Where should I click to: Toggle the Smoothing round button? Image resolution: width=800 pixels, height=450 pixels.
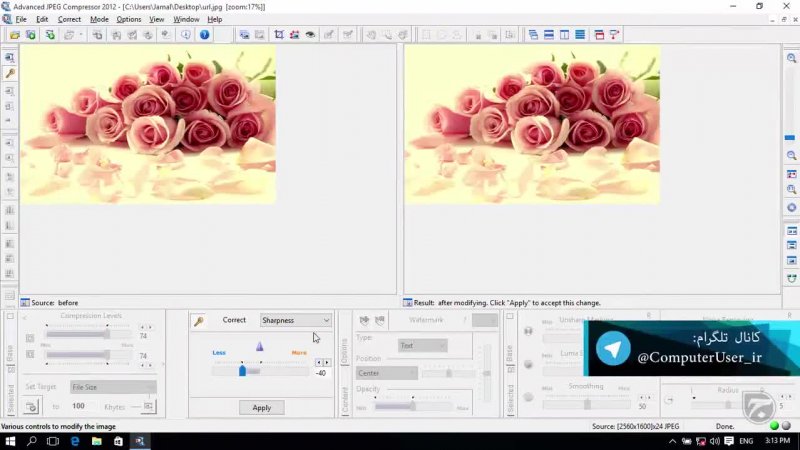coord(529,396)
